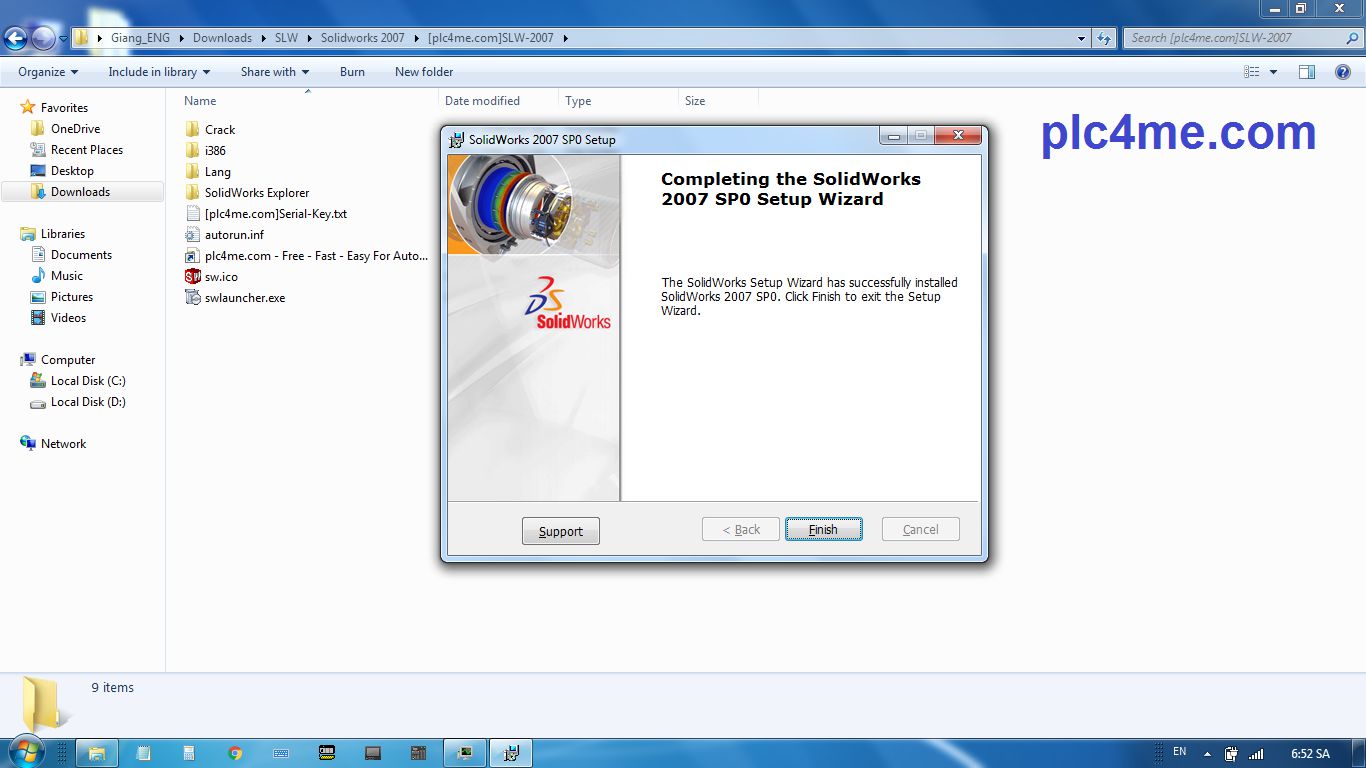Click the Support button in the installer
Viewport: 1366px width, 768px height.
click(x=560, y=531)
